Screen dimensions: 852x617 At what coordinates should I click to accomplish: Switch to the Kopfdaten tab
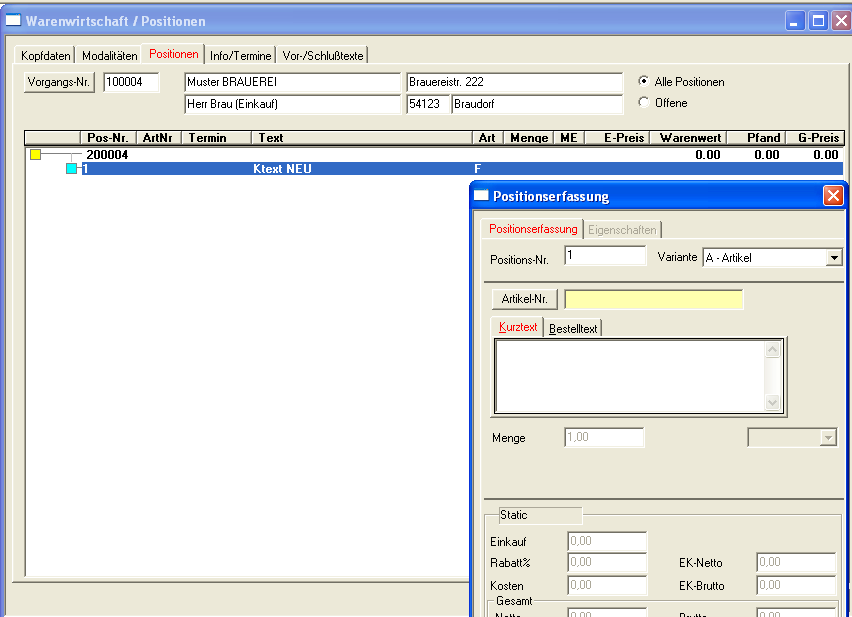tap(46, 56)
